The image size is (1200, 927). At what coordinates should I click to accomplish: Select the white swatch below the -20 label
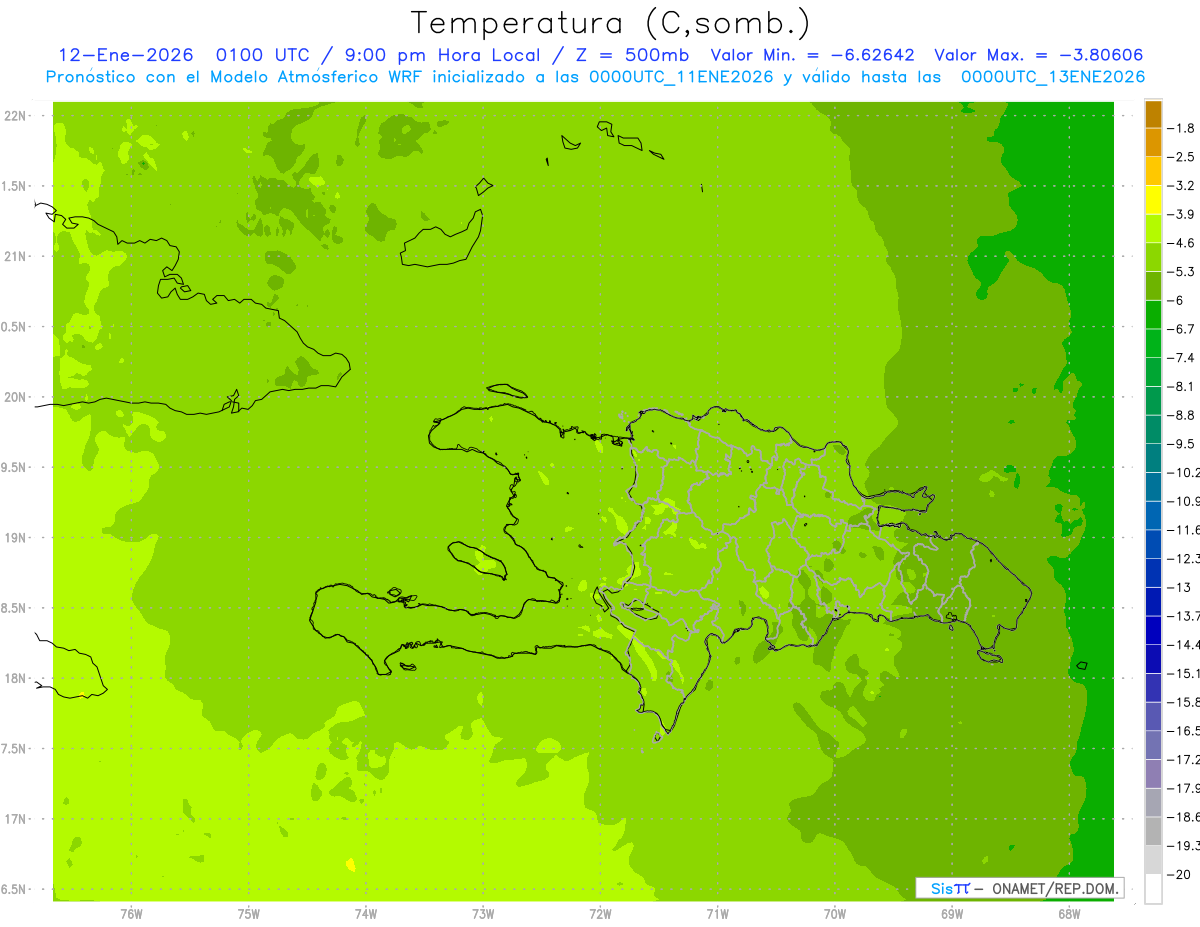pos(1153,889)
